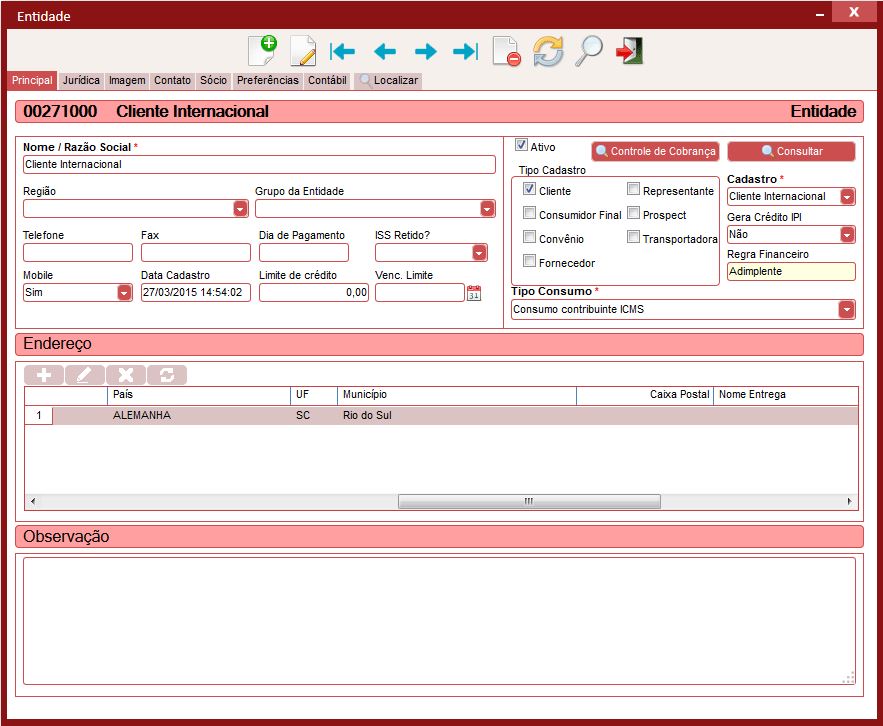Switch to the Imagem tab
Image resolution: width=883 pixels, height=726 pixels.
click(x=127, y=81)
